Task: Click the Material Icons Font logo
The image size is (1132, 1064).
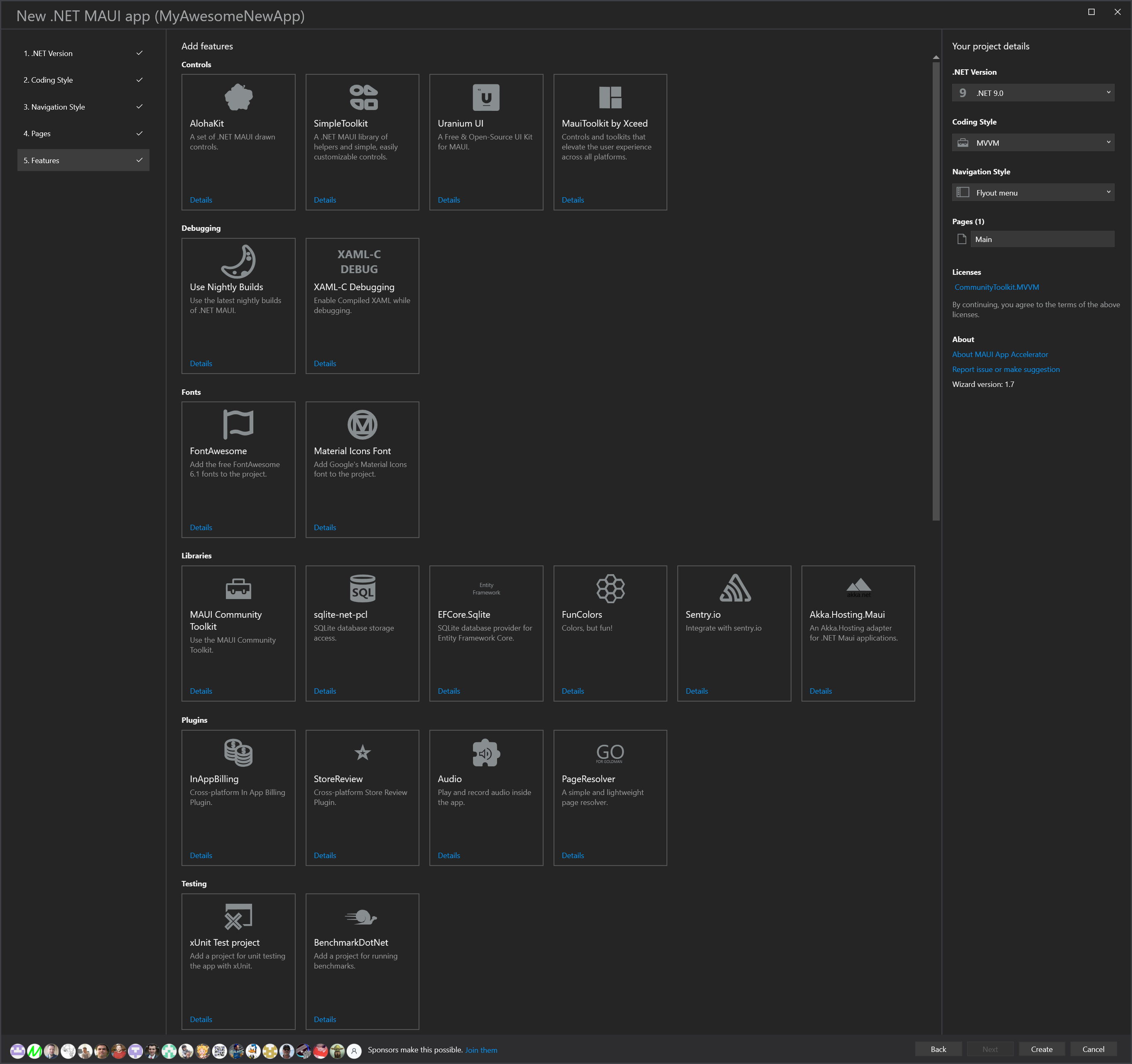Action: point(362,425)
